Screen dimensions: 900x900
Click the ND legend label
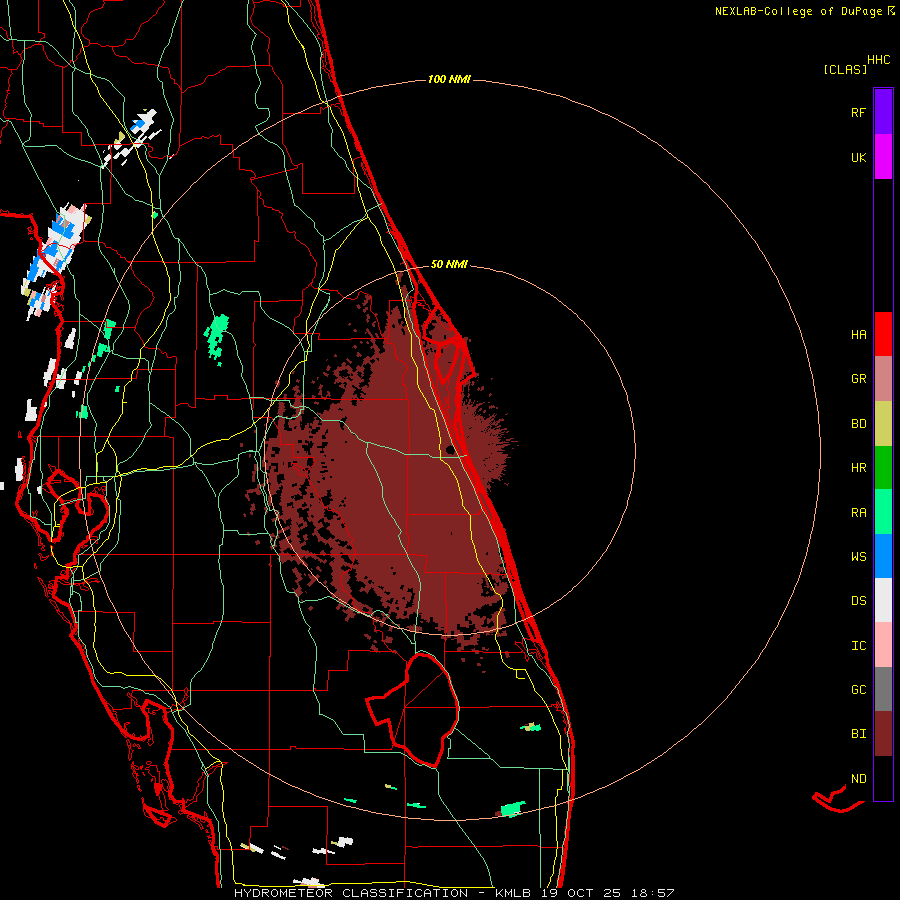(858, 779)
